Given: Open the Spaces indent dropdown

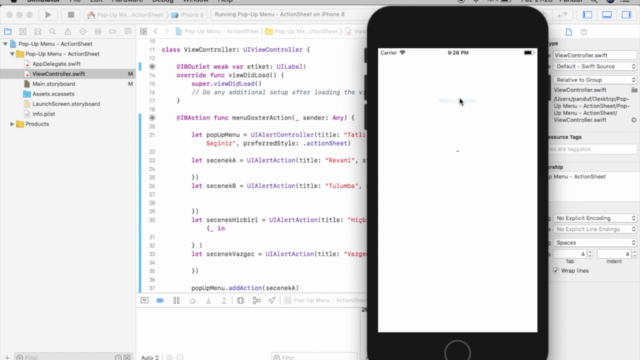Looking at the screenshot, I should pos(595,242).
